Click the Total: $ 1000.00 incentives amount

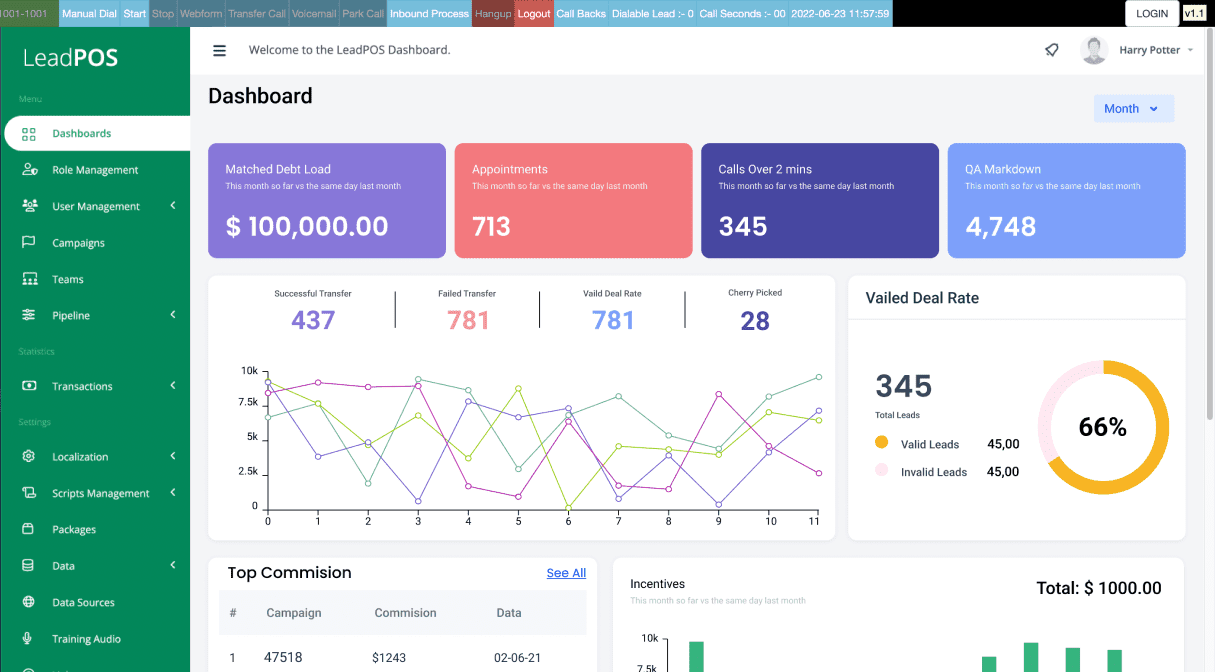[1099, 589]
